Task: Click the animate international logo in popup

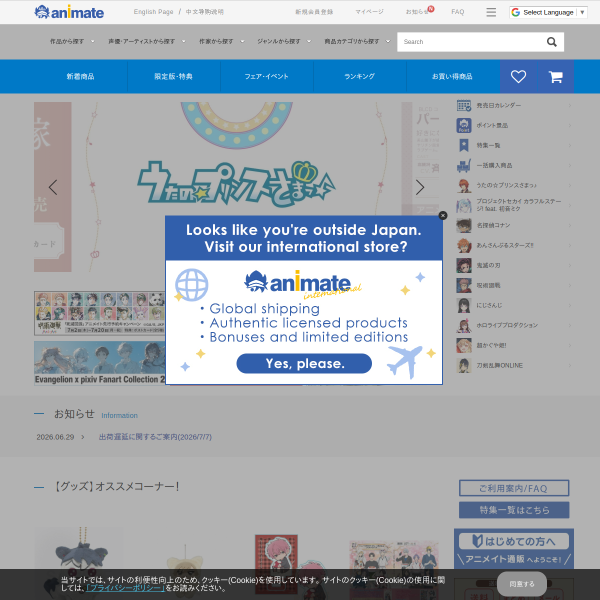Action: click(302, 284)
